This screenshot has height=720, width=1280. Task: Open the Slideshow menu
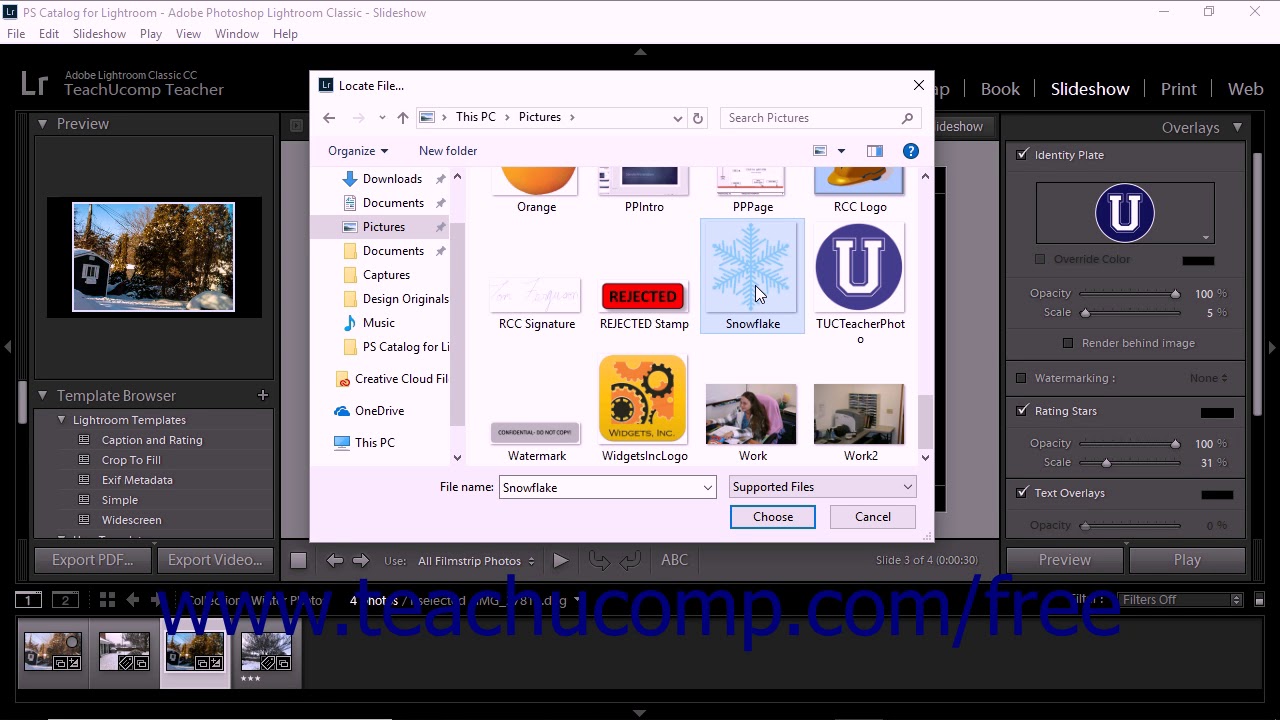coord(99,34)
